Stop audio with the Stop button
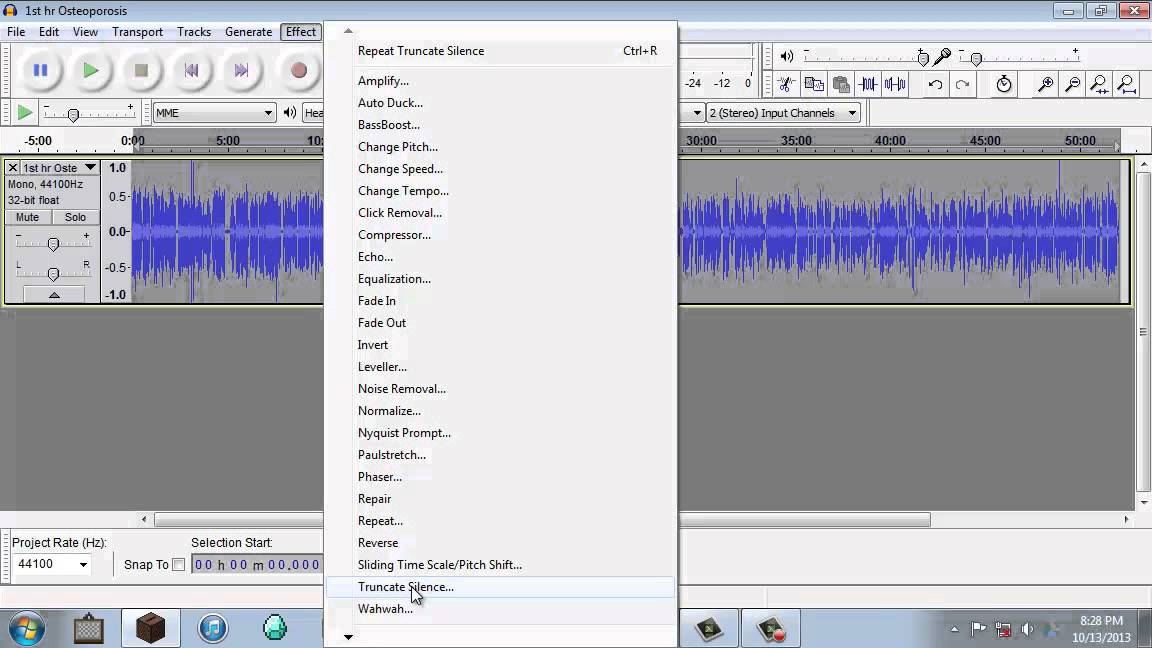Image resolution: width=1152 pixels, height=648 pixels. coord(141,71)
